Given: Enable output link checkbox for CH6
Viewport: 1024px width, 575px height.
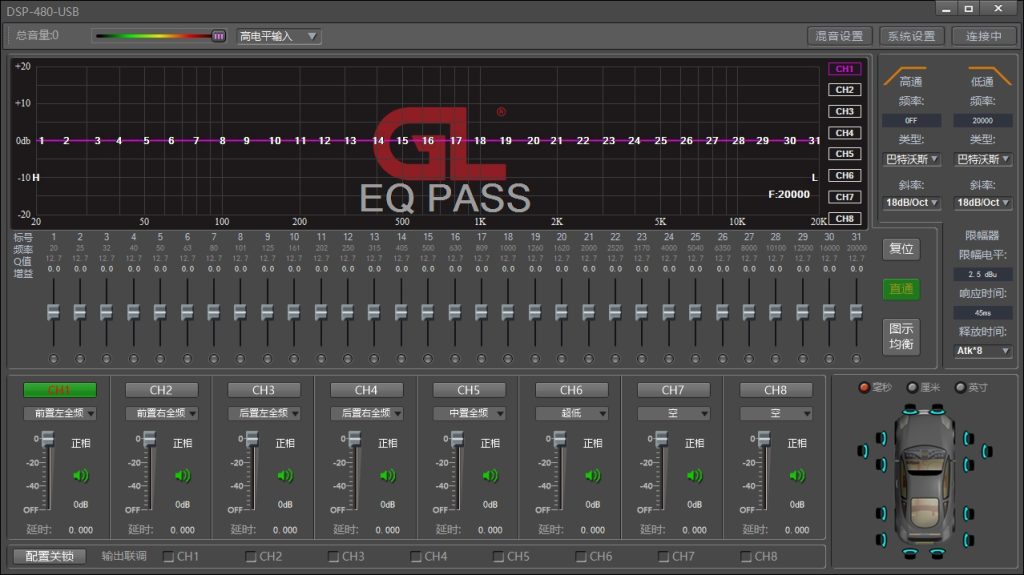Looking at the screenshot, I should pos(581,557).
